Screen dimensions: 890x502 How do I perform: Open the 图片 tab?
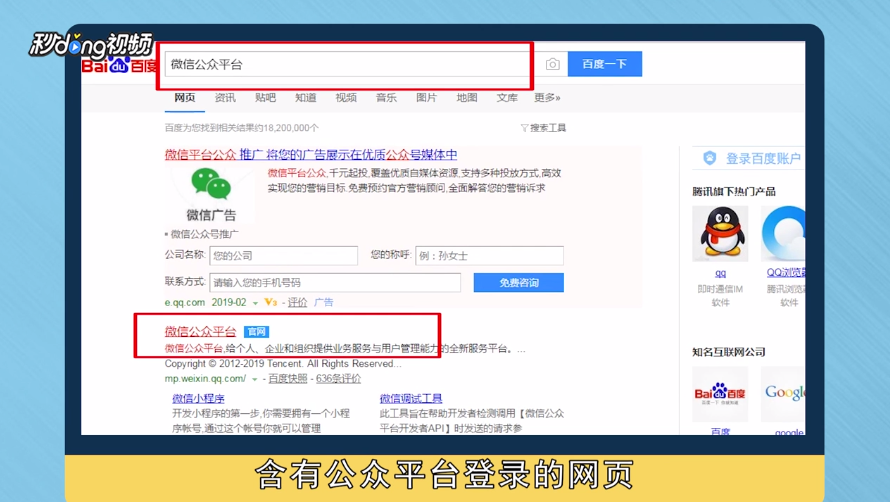[426, 98]
